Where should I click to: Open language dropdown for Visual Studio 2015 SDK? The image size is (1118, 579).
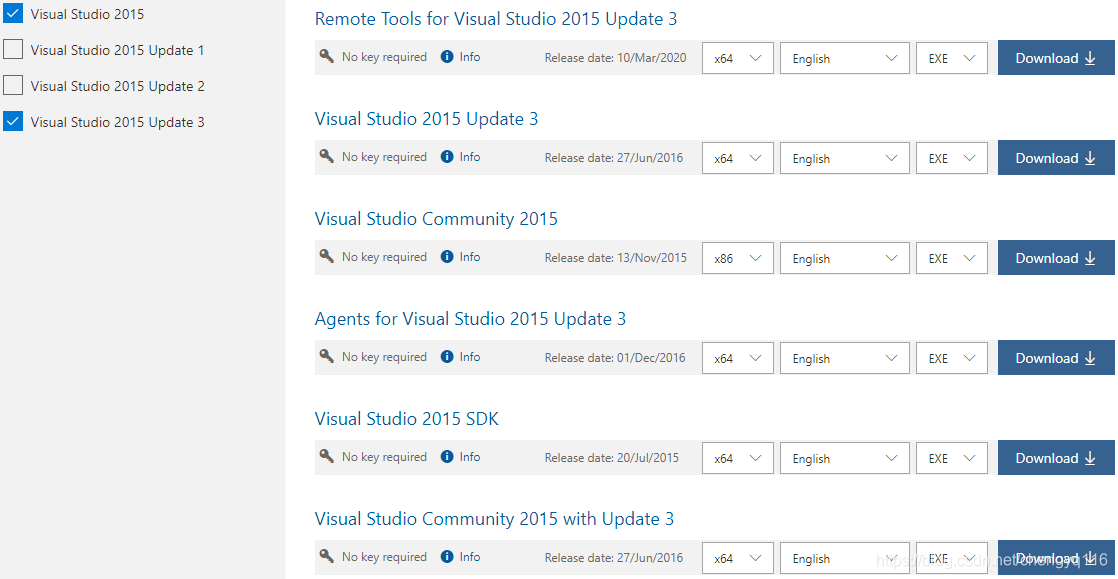pyautogui.click(x=845, y=458)
